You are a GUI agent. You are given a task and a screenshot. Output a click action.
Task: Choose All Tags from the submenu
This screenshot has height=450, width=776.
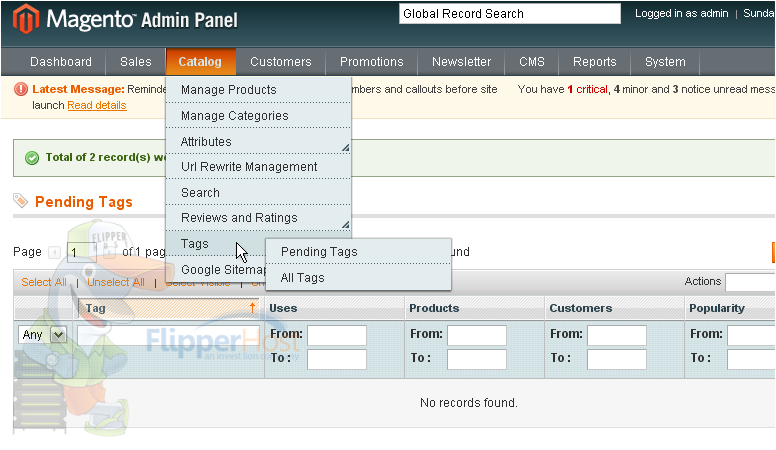point(359,277)
